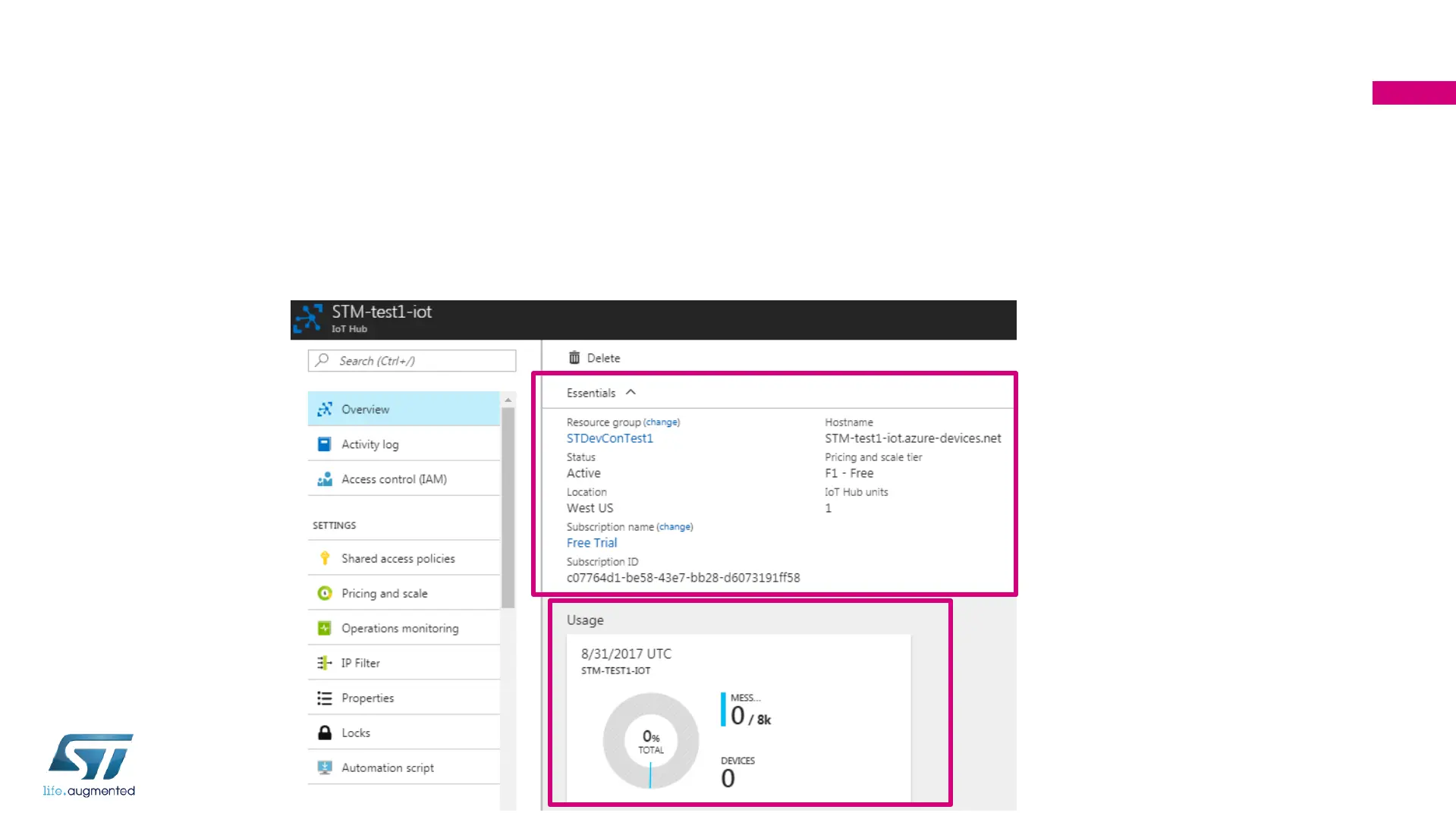
Task: Click the STM-test1-iot hub title
Action: pyautogui.click(x=382, y=312)
